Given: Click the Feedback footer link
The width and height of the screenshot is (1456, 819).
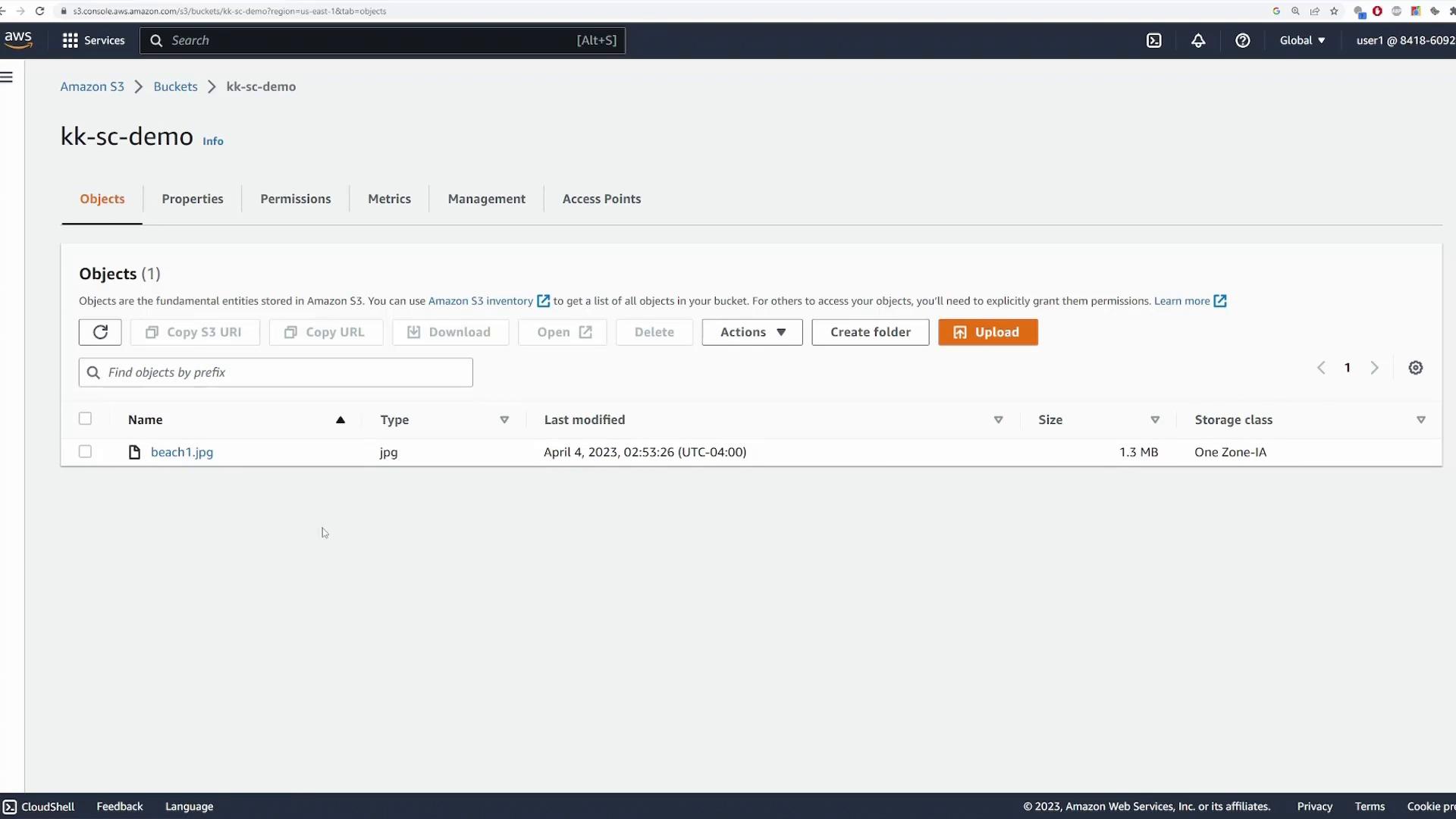Looking at the screenshot, I should [120, 806].
